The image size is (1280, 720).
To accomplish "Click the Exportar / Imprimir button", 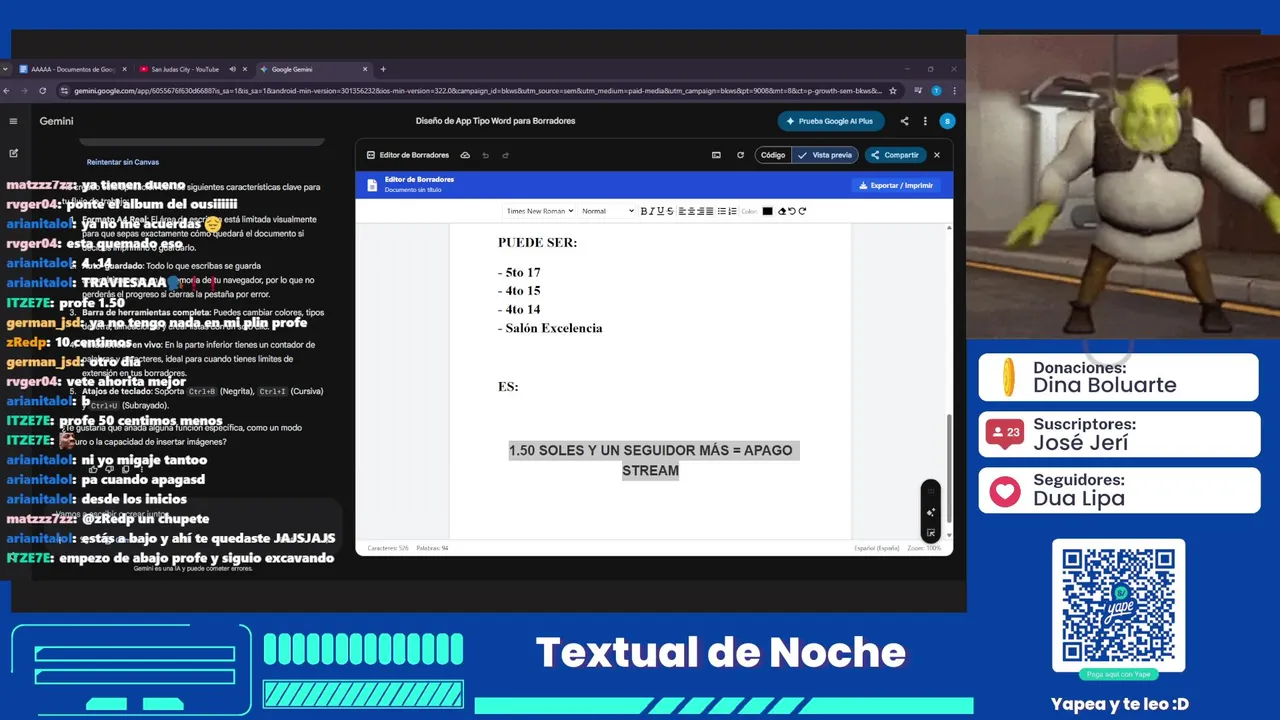I will coord(896,185).
